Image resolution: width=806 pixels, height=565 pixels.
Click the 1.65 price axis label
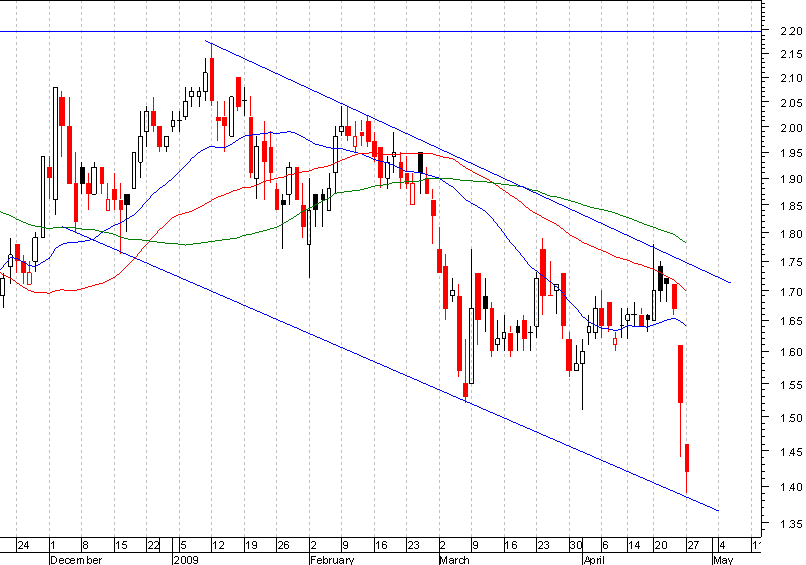pyautogui.click(x=791, y=321)
